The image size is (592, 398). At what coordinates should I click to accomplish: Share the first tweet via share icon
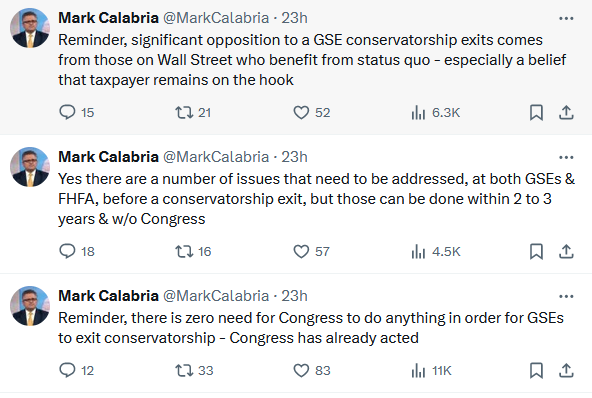(x=566, y=113)
